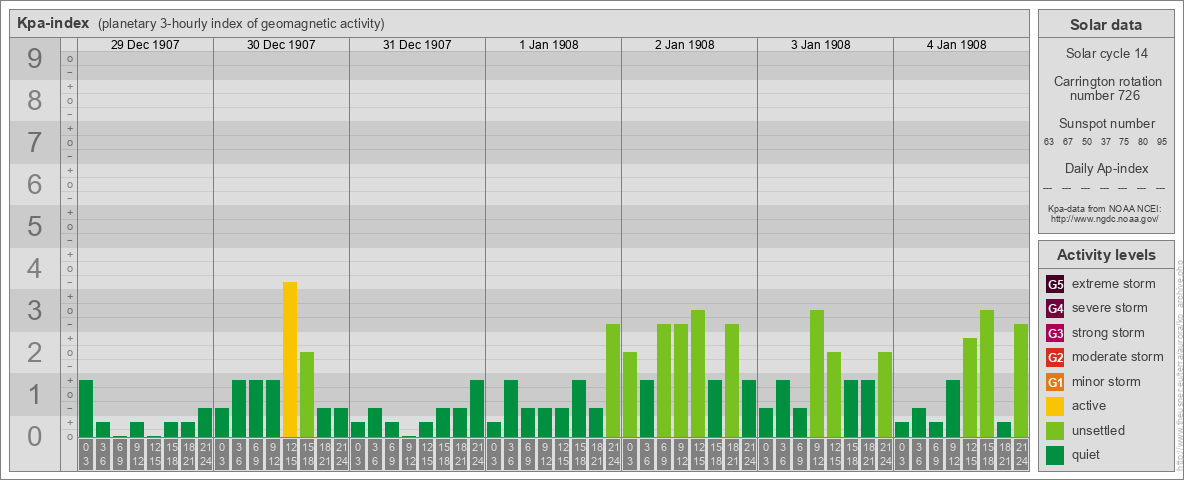Click the strong storm legend label
The width and height of the screenshot is (1184, 480).
pos(1108,333)
